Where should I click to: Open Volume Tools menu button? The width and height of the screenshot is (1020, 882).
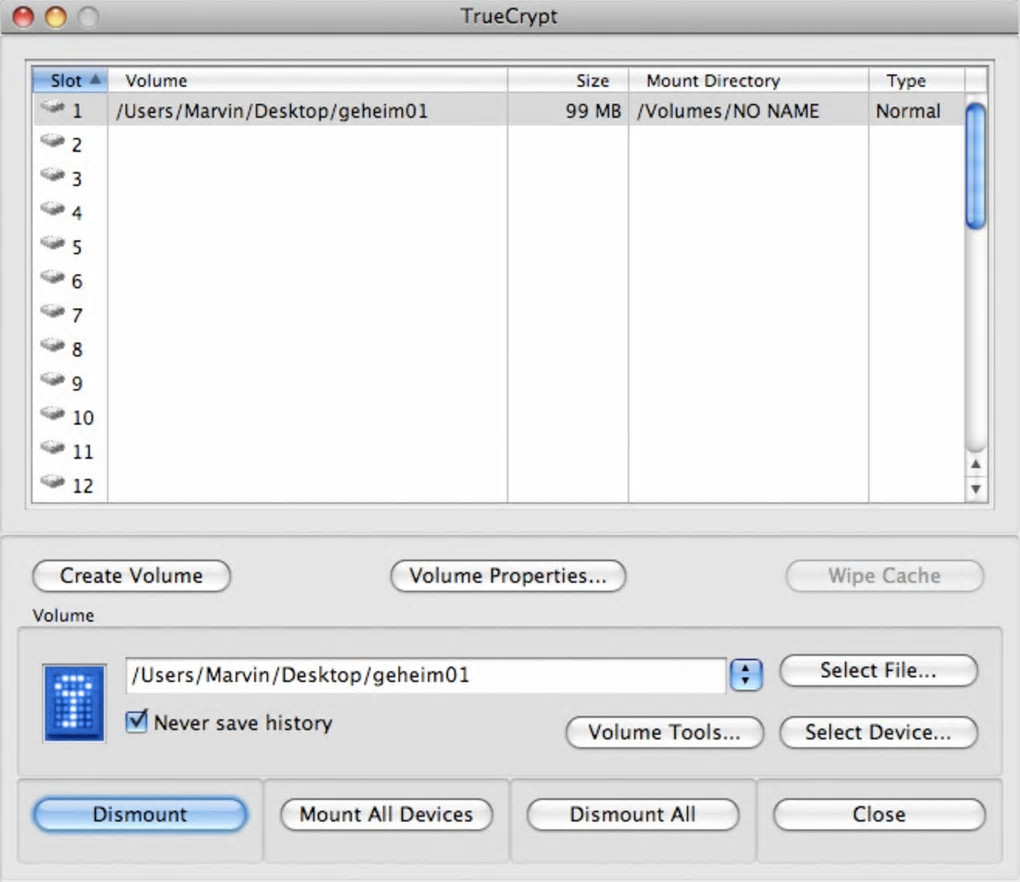pos(664,733)
